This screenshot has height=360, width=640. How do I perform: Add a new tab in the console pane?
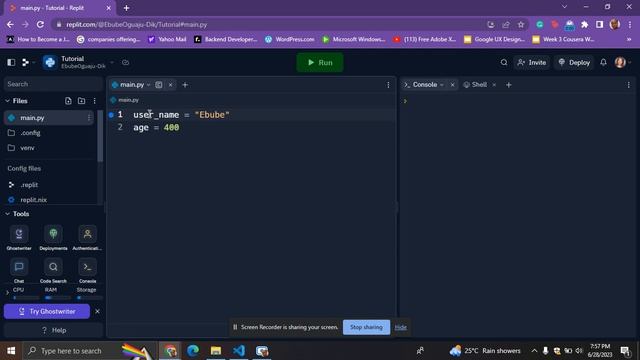pyautogui.click(x=509, y=85)
